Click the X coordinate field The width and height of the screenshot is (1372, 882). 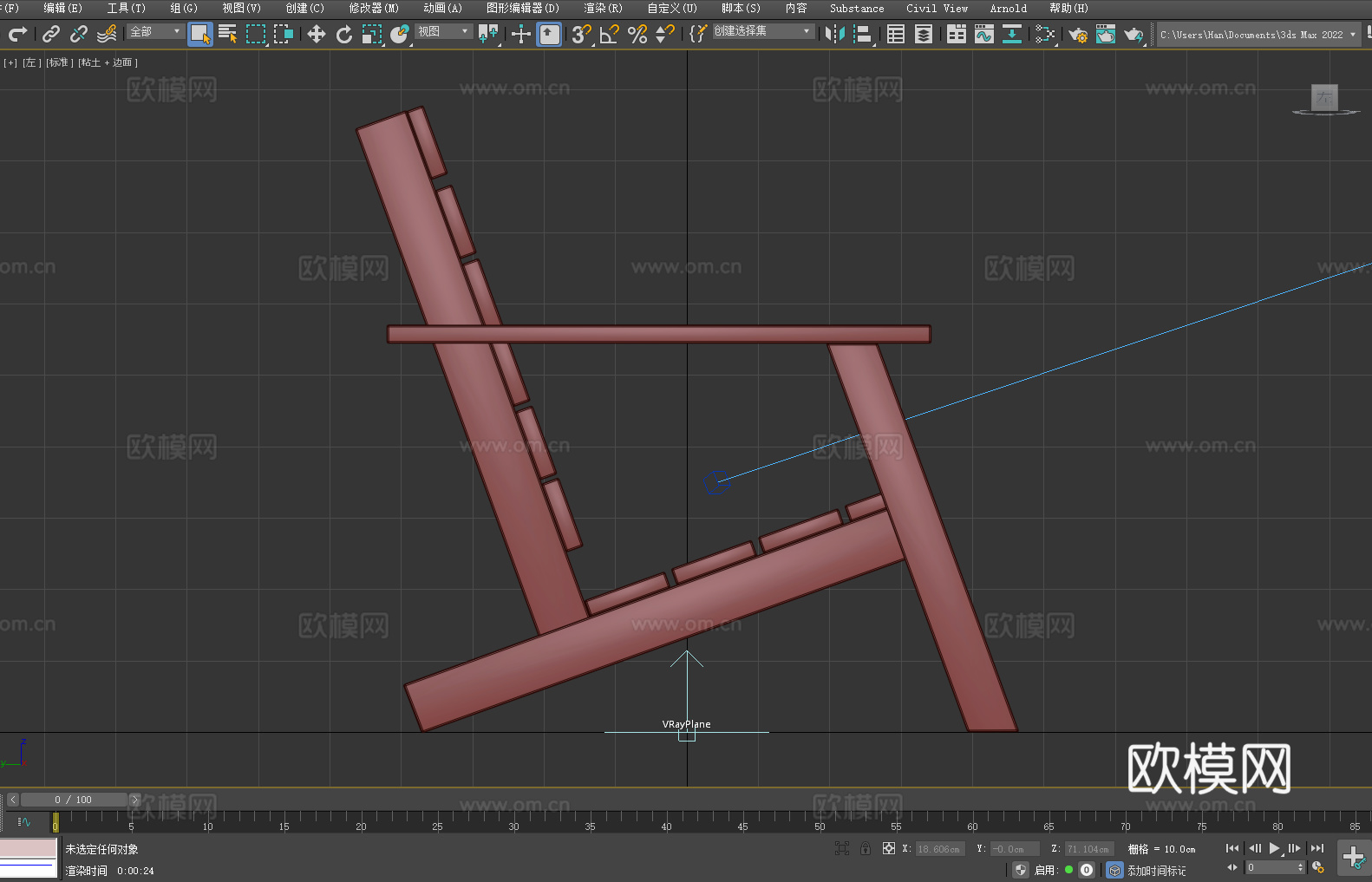tap(940, 849)
